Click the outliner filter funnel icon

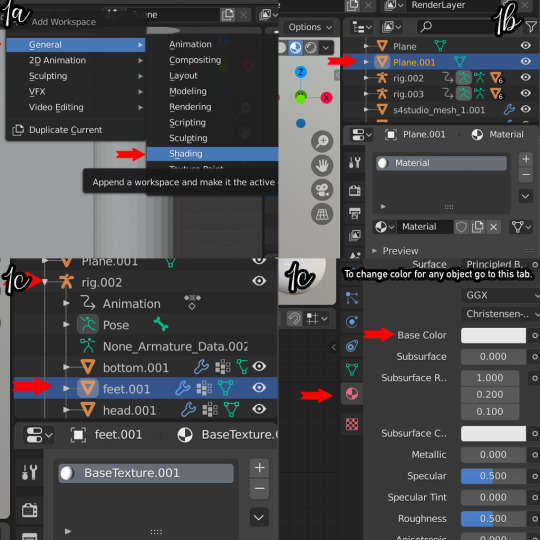[x=531, y=27]
